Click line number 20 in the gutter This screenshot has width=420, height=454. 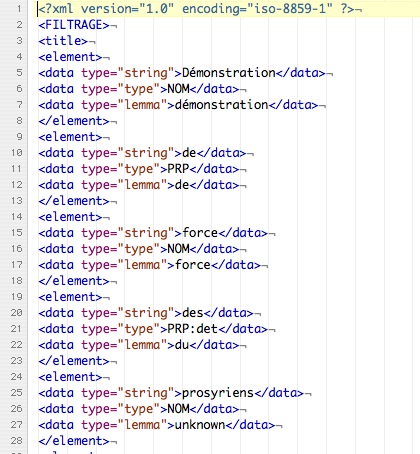click(x=17, y=313)
